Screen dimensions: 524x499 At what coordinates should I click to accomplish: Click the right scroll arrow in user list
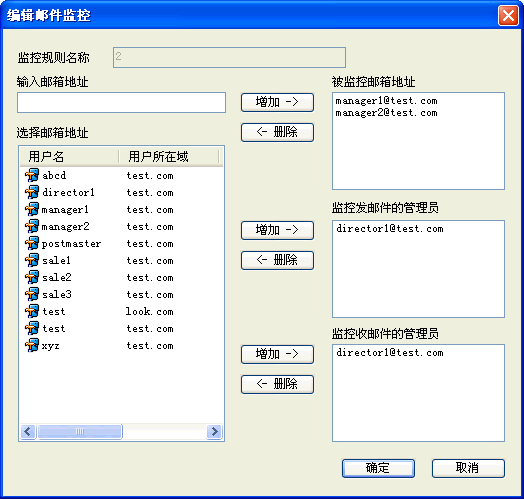pos(214,431)
